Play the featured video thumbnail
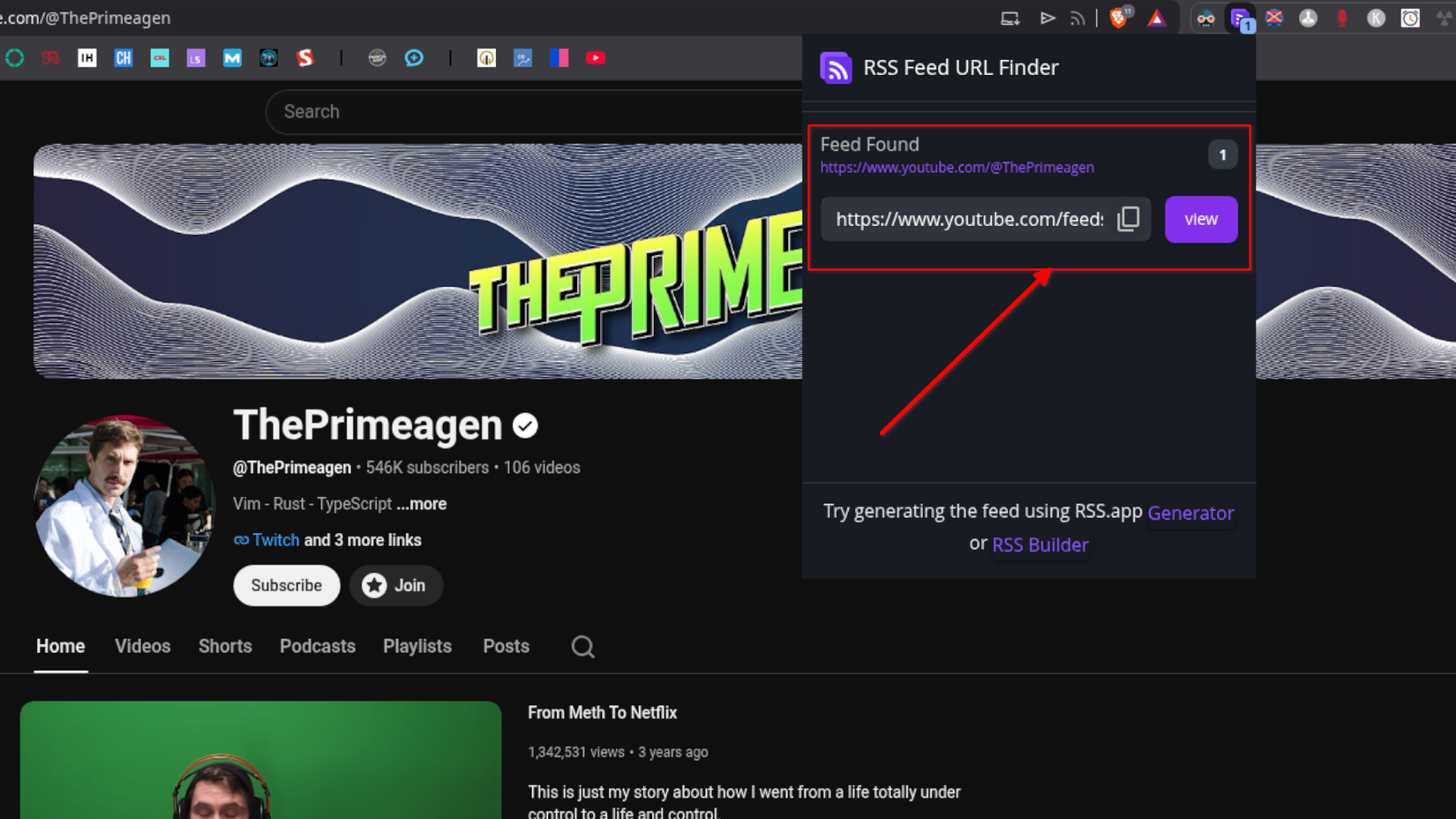The image size is (1456, 819). (x=261, y=760)
